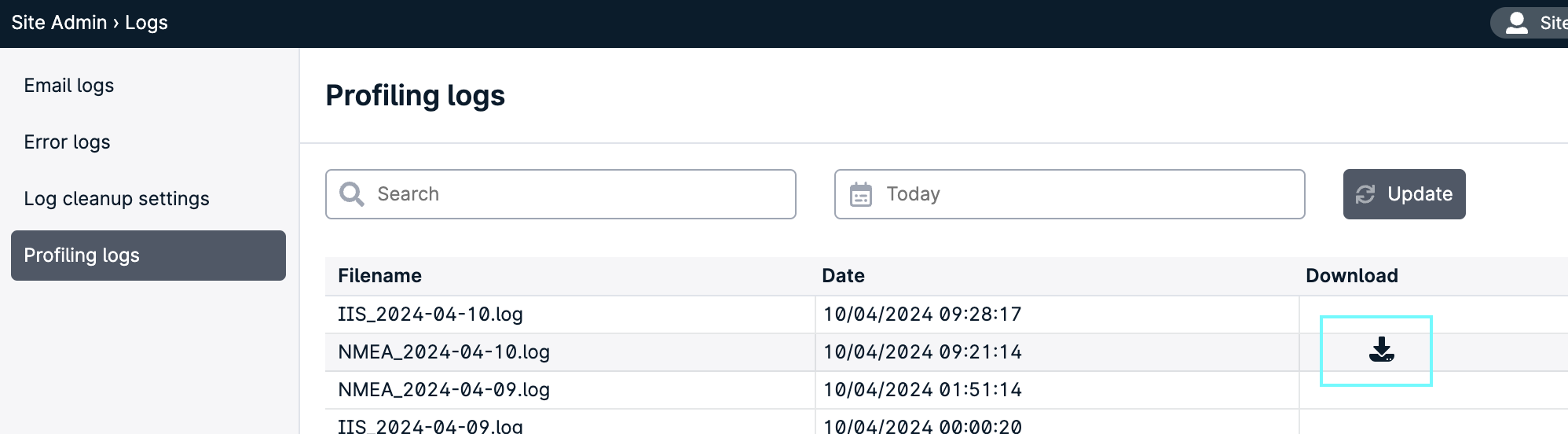Click the refresh arrows icon on Update
The image size is (1568, 434).
click(x=1365, y=194)
